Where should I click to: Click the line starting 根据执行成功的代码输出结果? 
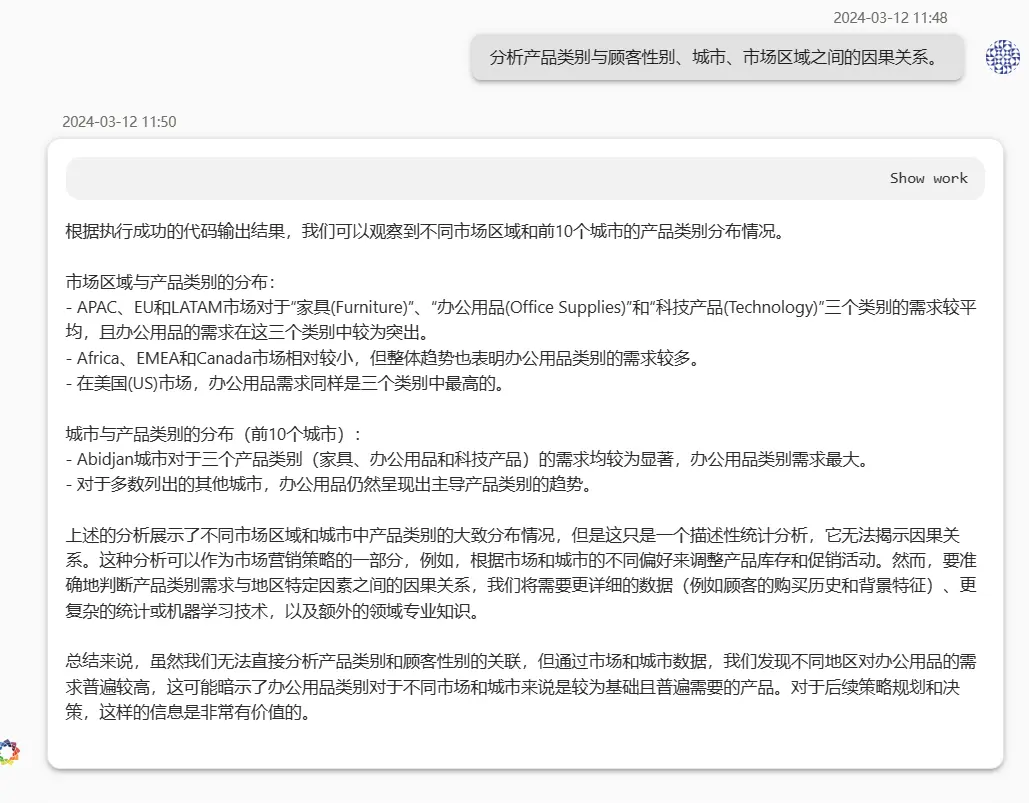click(426, 232)
